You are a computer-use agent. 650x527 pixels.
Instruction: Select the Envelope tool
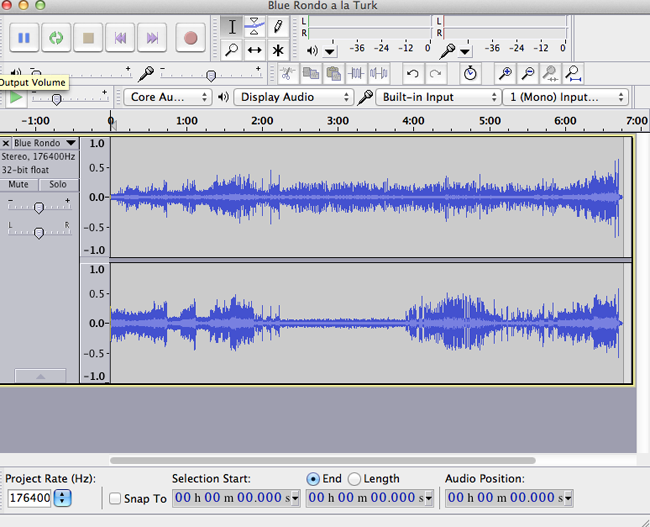(255, 27)
